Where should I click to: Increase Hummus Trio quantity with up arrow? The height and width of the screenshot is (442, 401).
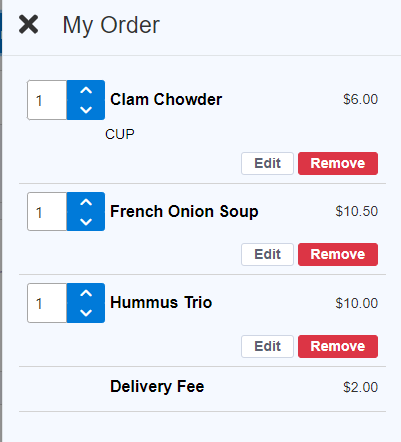(86, 293)
